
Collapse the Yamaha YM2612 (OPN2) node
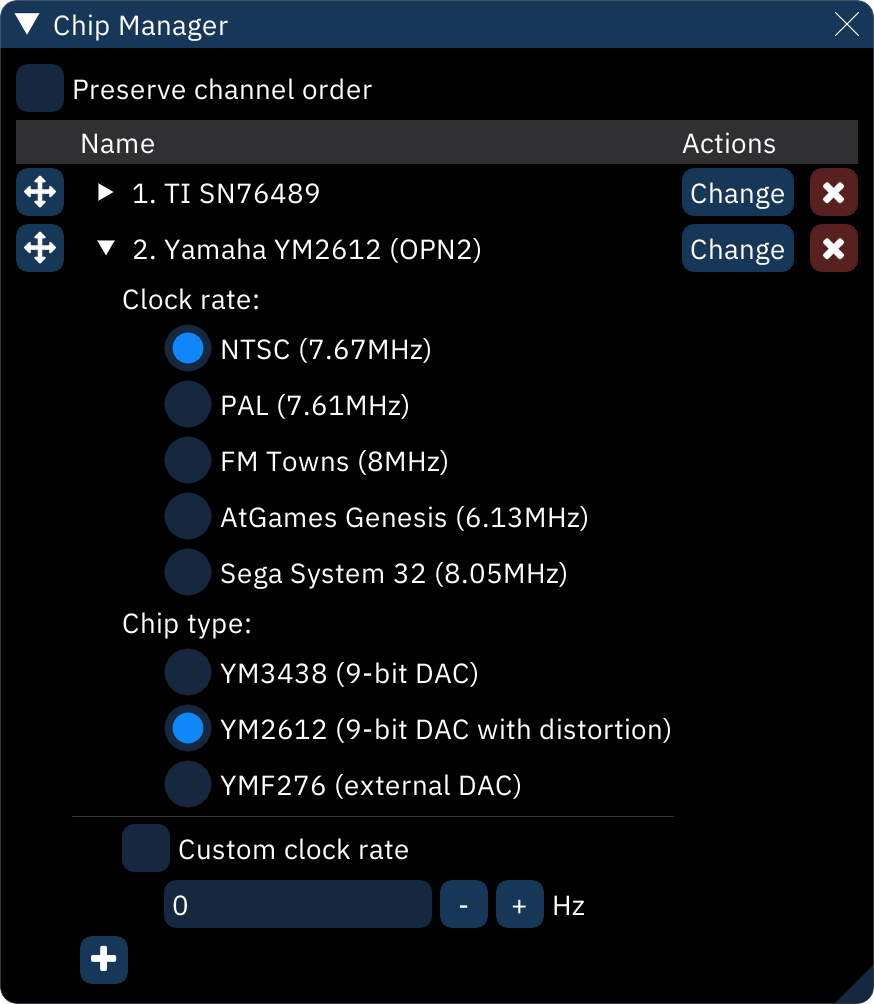(x=105, y=249)
